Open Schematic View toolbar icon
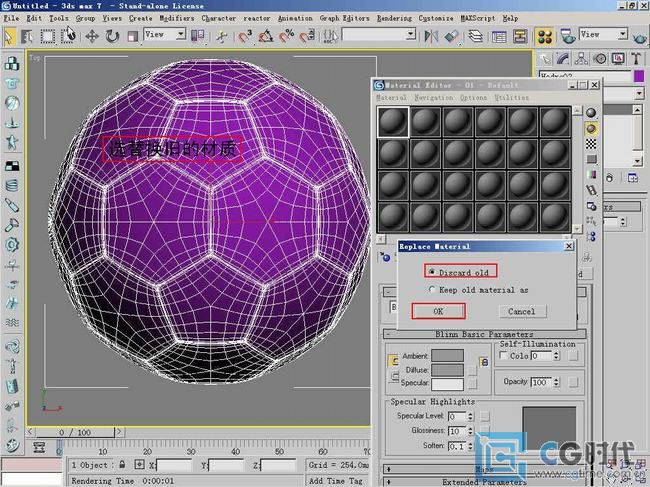Viewport: 650px width, 487px height. click(x=519, y=36)
